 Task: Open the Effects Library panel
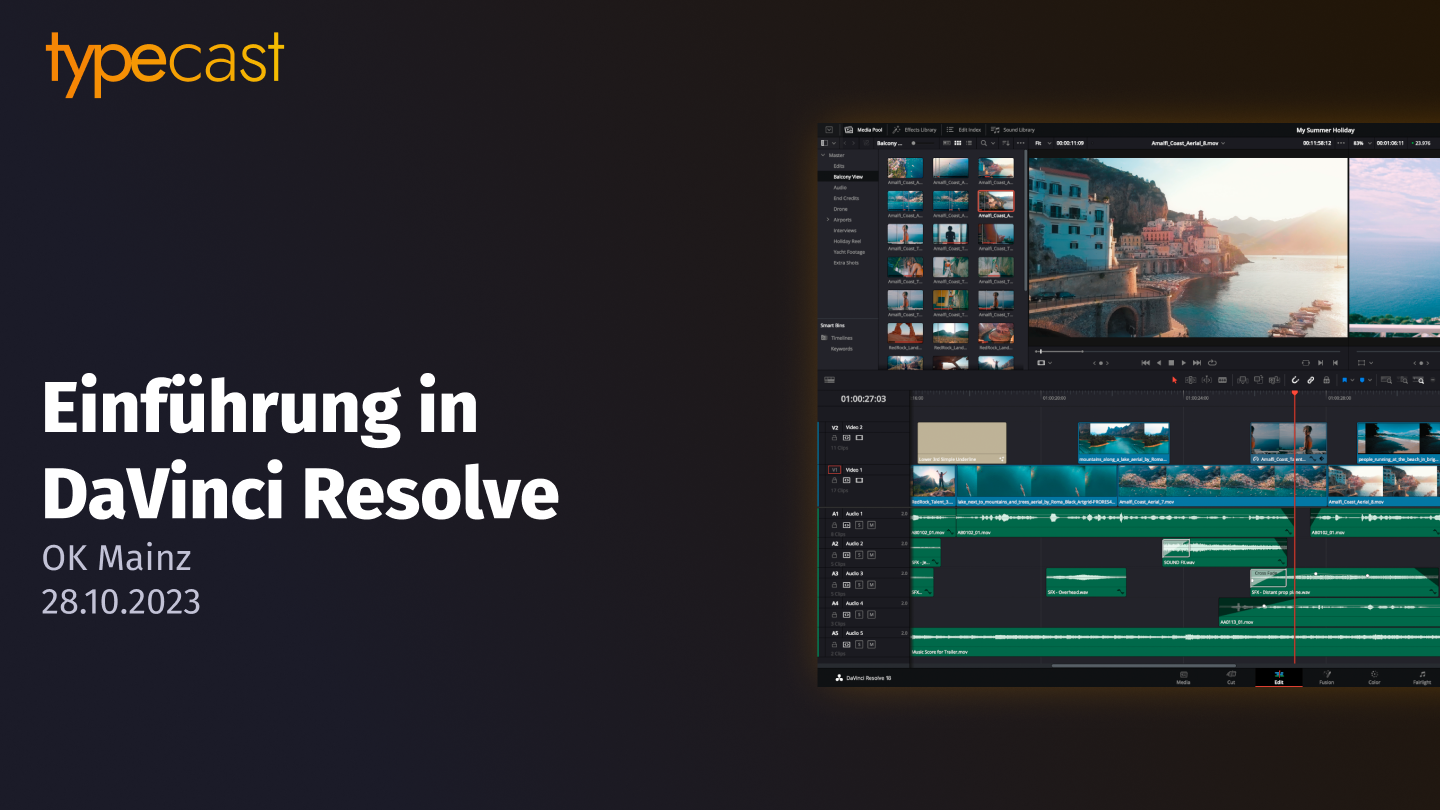(x=914, y=130)
